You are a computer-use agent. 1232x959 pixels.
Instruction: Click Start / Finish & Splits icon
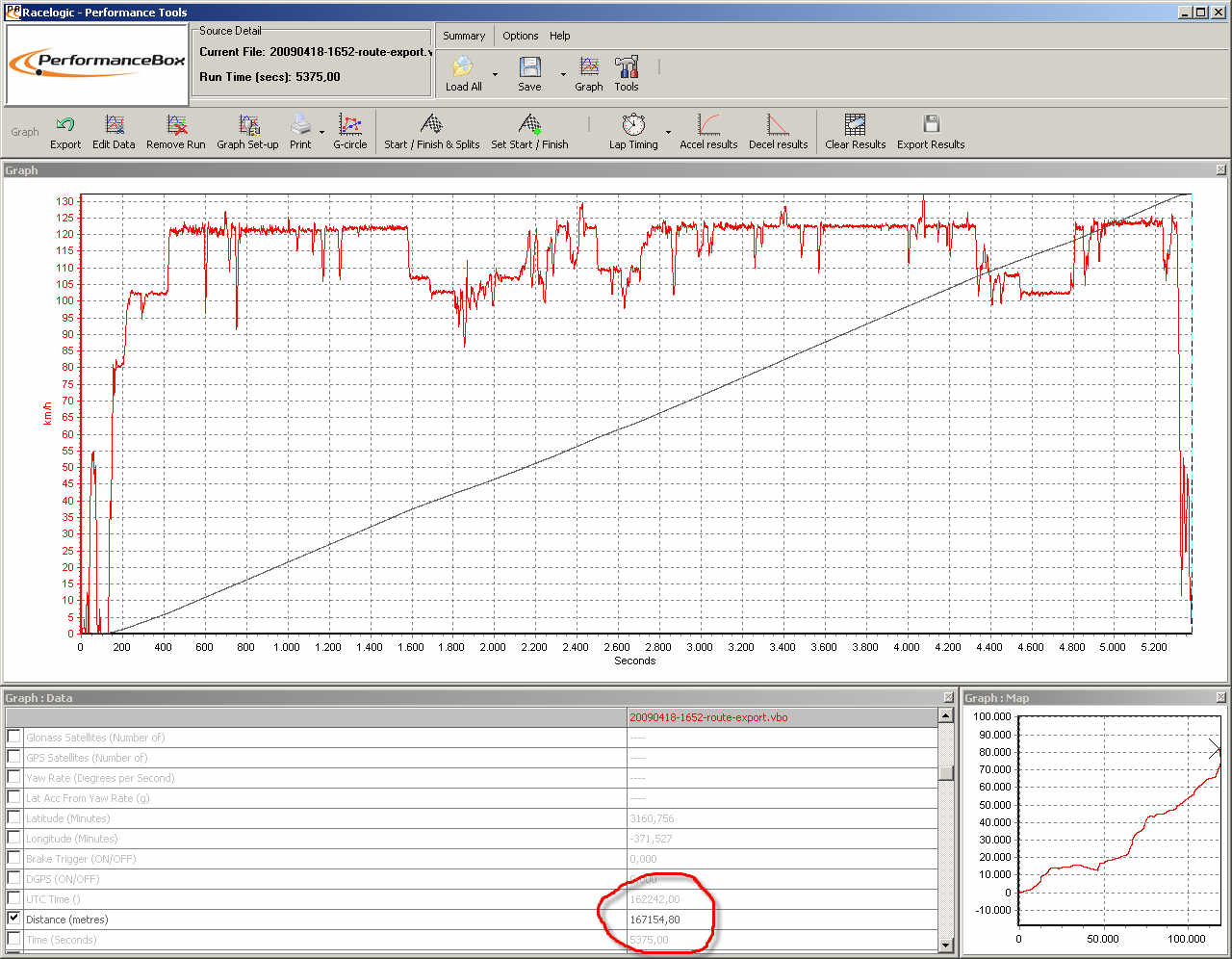click(431, 125)
